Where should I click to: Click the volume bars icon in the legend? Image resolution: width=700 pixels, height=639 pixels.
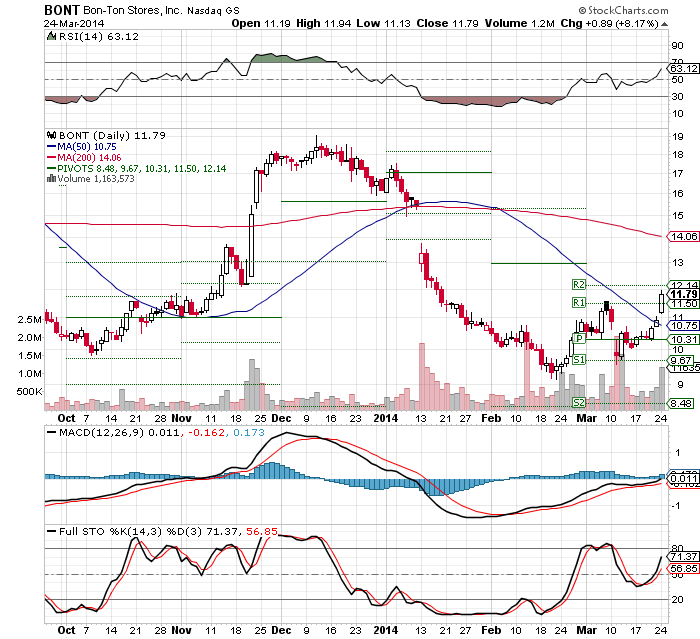(x=51, y=178)
